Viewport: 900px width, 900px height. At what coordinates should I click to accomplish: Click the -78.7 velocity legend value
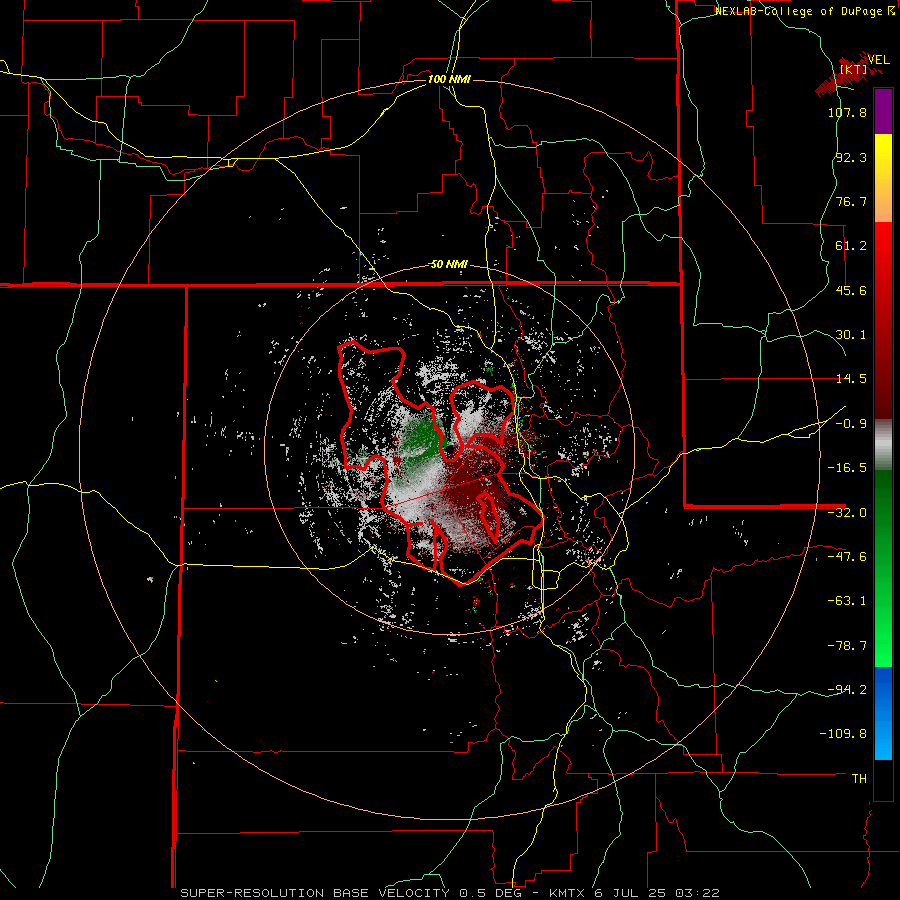(847, 646)
